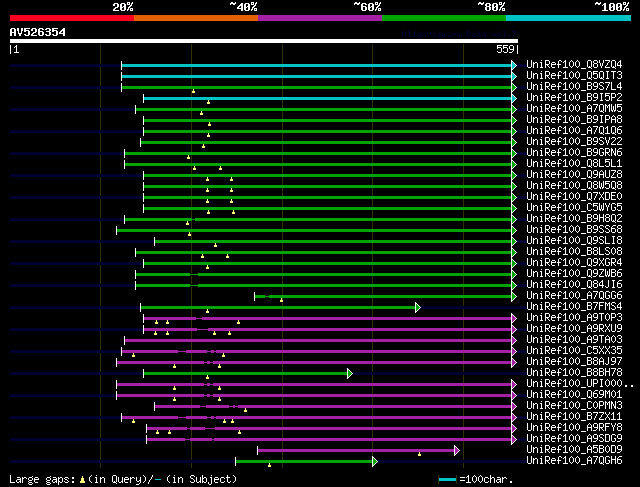Select the UniRef100_B9H8Q2 label
The image size is (640, 487).
click(574, 219)
